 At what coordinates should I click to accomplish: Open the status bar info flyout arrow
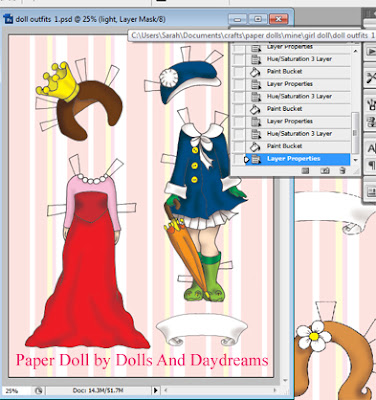pyautogui.click(x=155, y=390)
